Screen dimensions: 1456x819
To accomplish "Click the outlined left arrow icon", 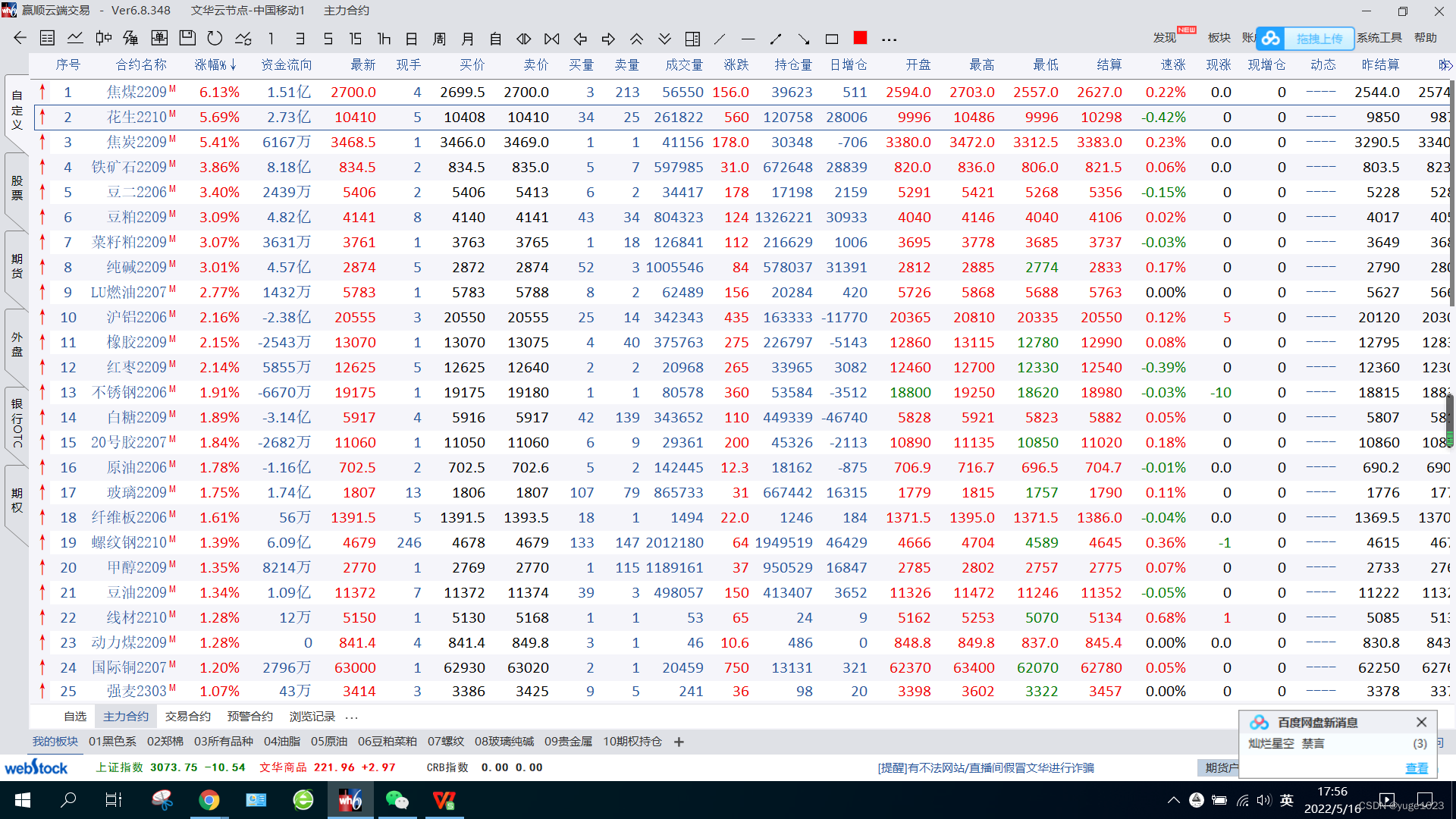I will (580, 39).
